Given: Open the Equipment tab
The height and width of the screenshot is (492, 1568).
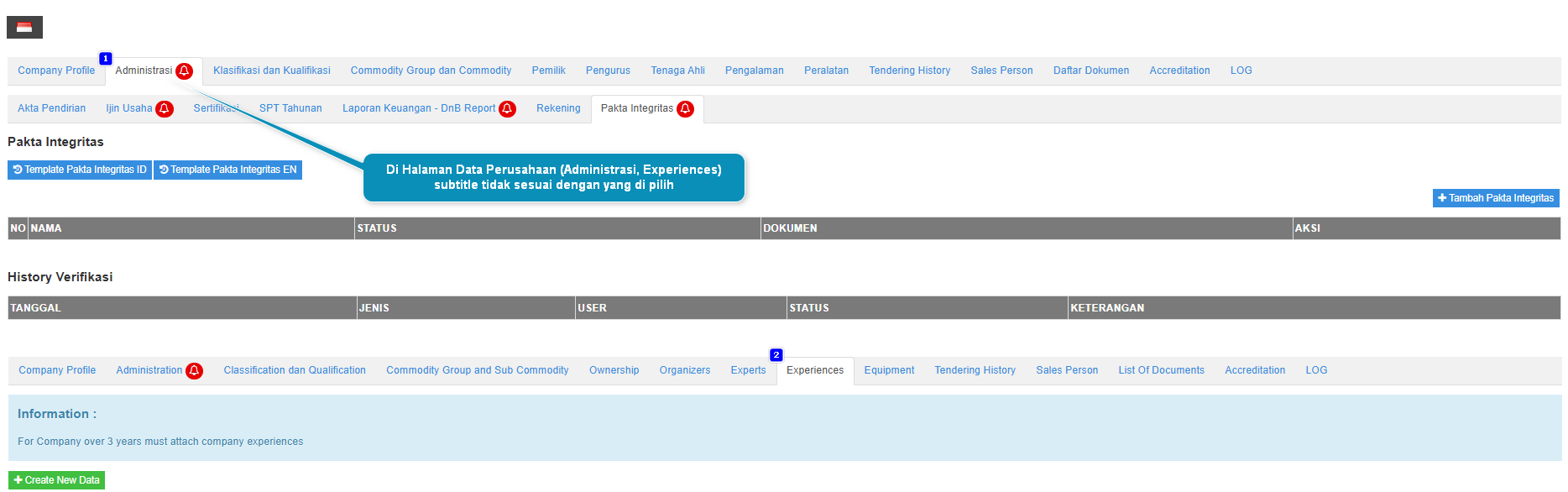Looking at the screenshot, I should pyautogui.click(x=889, y=370).
